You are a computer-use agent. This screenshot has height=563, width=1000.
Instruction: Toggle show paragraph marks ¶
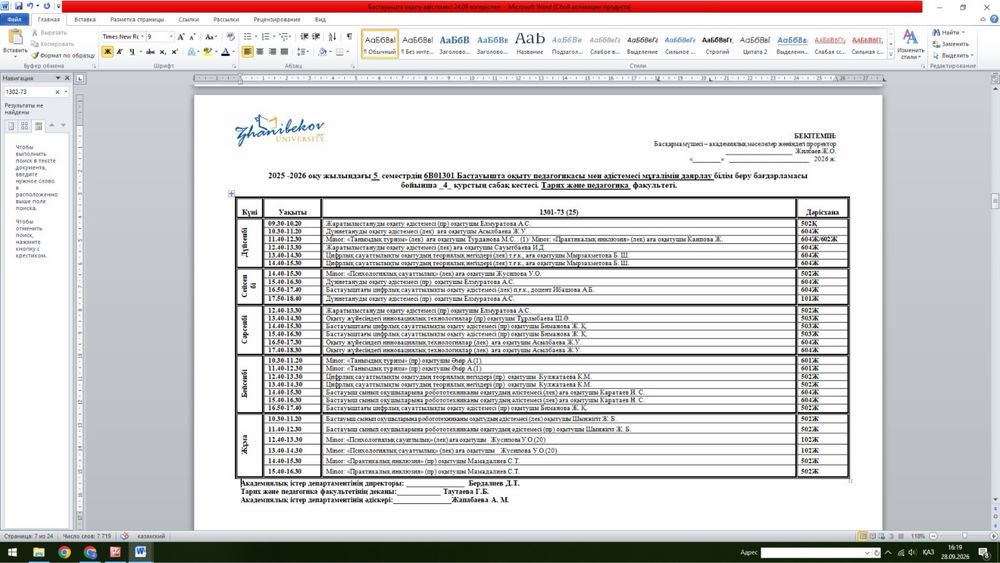(x=349, y=37)
